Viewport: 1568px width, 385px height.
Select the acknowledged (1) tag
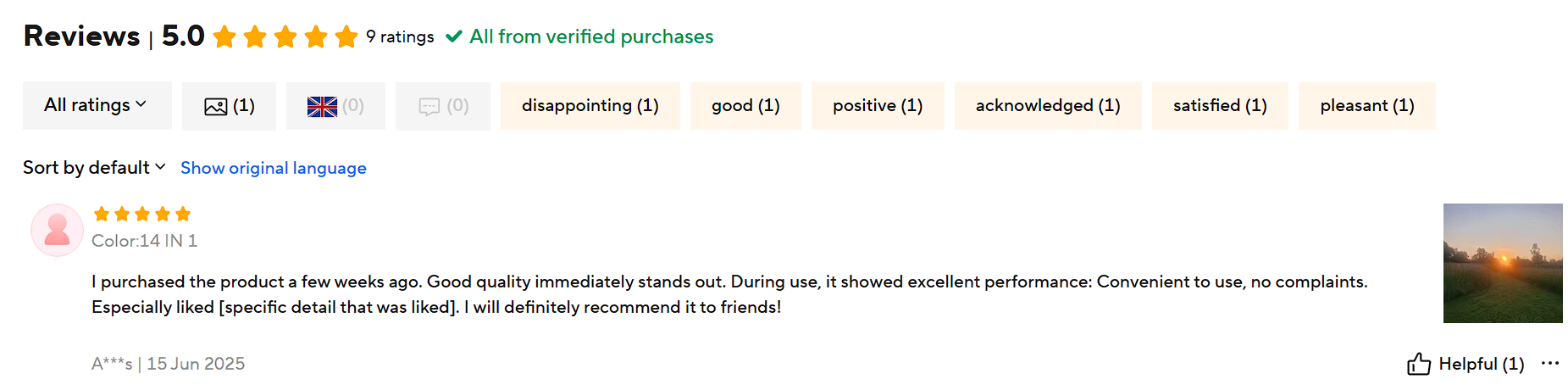pos(1048,106)
